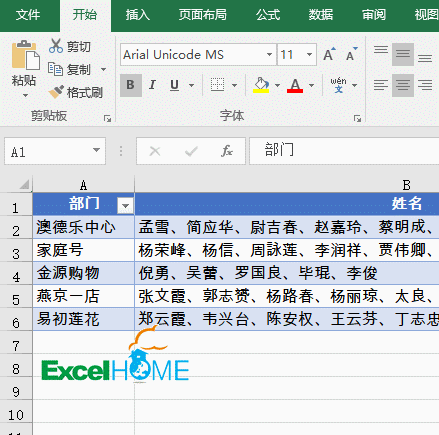Expand the phonetic guide dropdown arrow

point(354,86)
